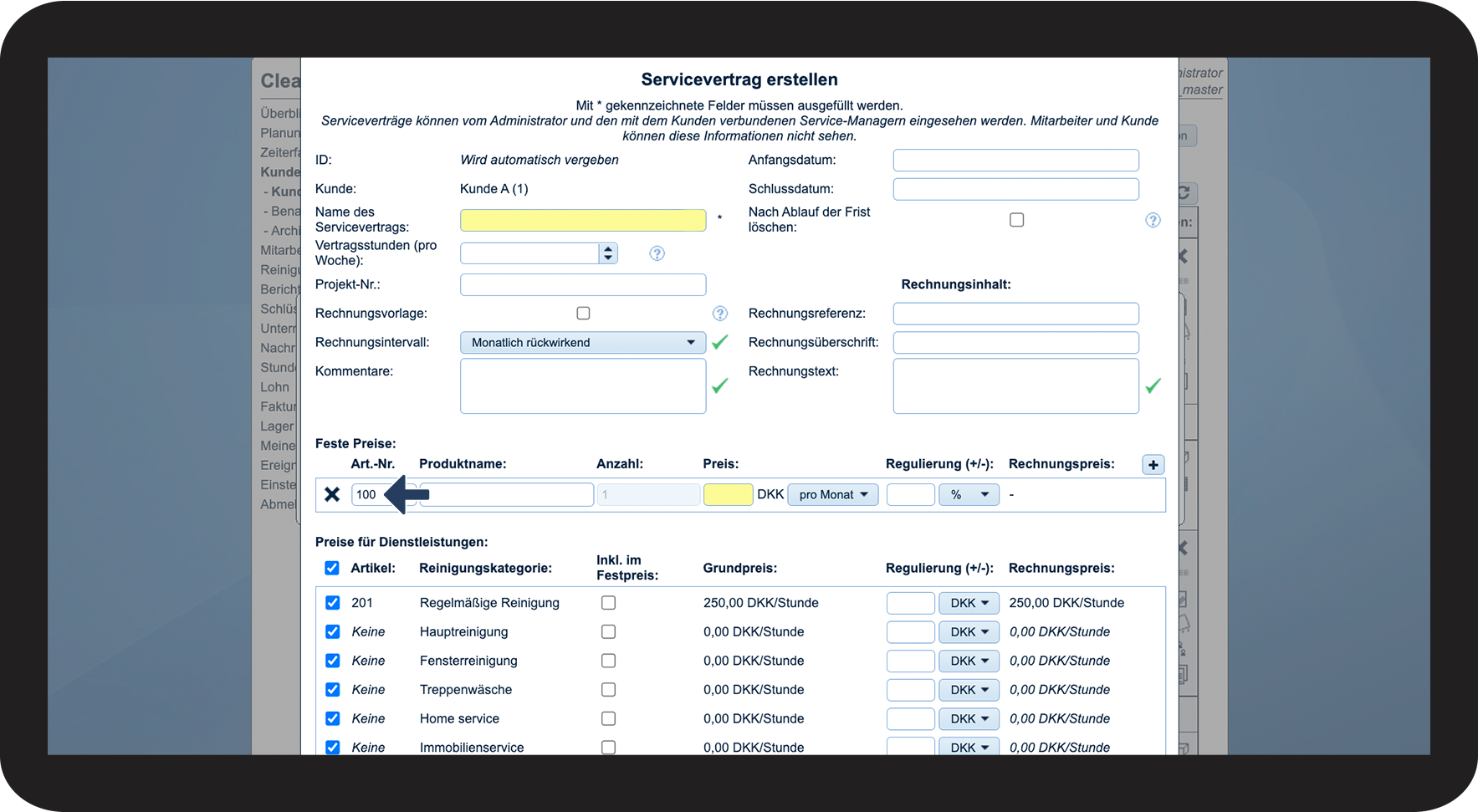Click the '250,00 DKK/Stunde' Grundpreis value
The height and width of the screenshot is (812, 1478).
tap(760, 603)
